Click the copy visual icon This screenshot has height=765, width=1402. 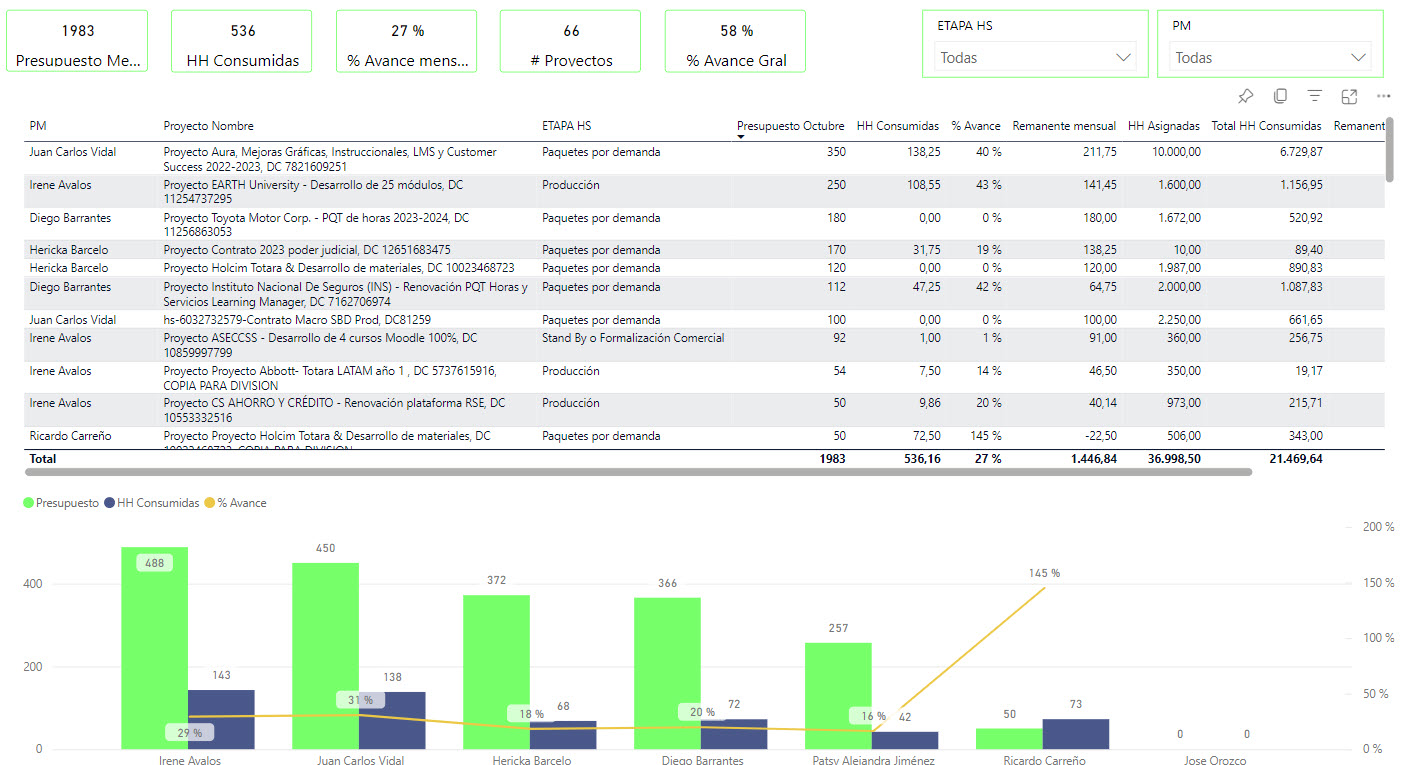[1280, 96]
